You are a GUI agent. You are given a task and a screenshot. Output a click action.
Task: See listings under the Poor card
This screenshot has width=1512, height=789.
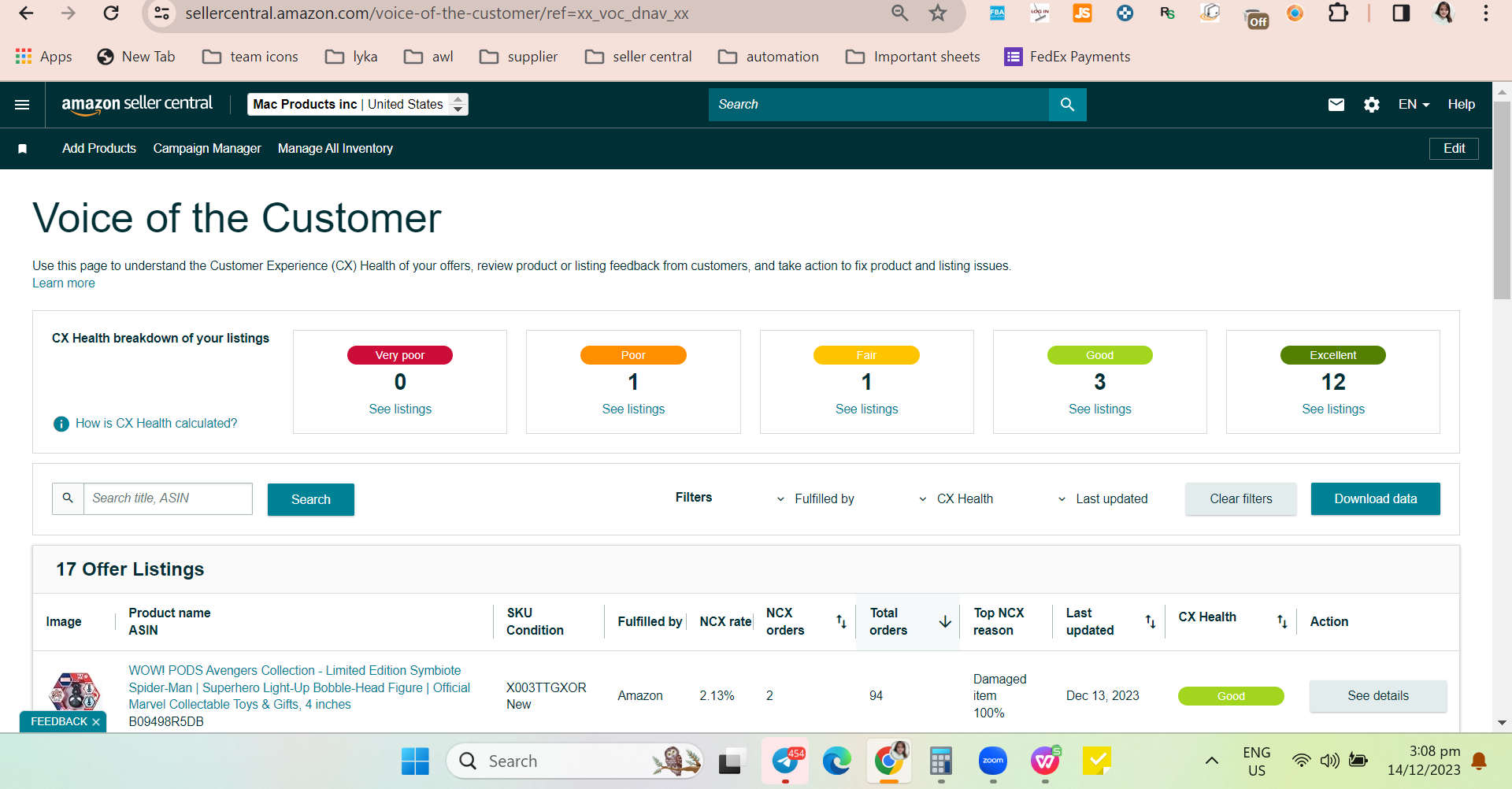click(633, 409)
